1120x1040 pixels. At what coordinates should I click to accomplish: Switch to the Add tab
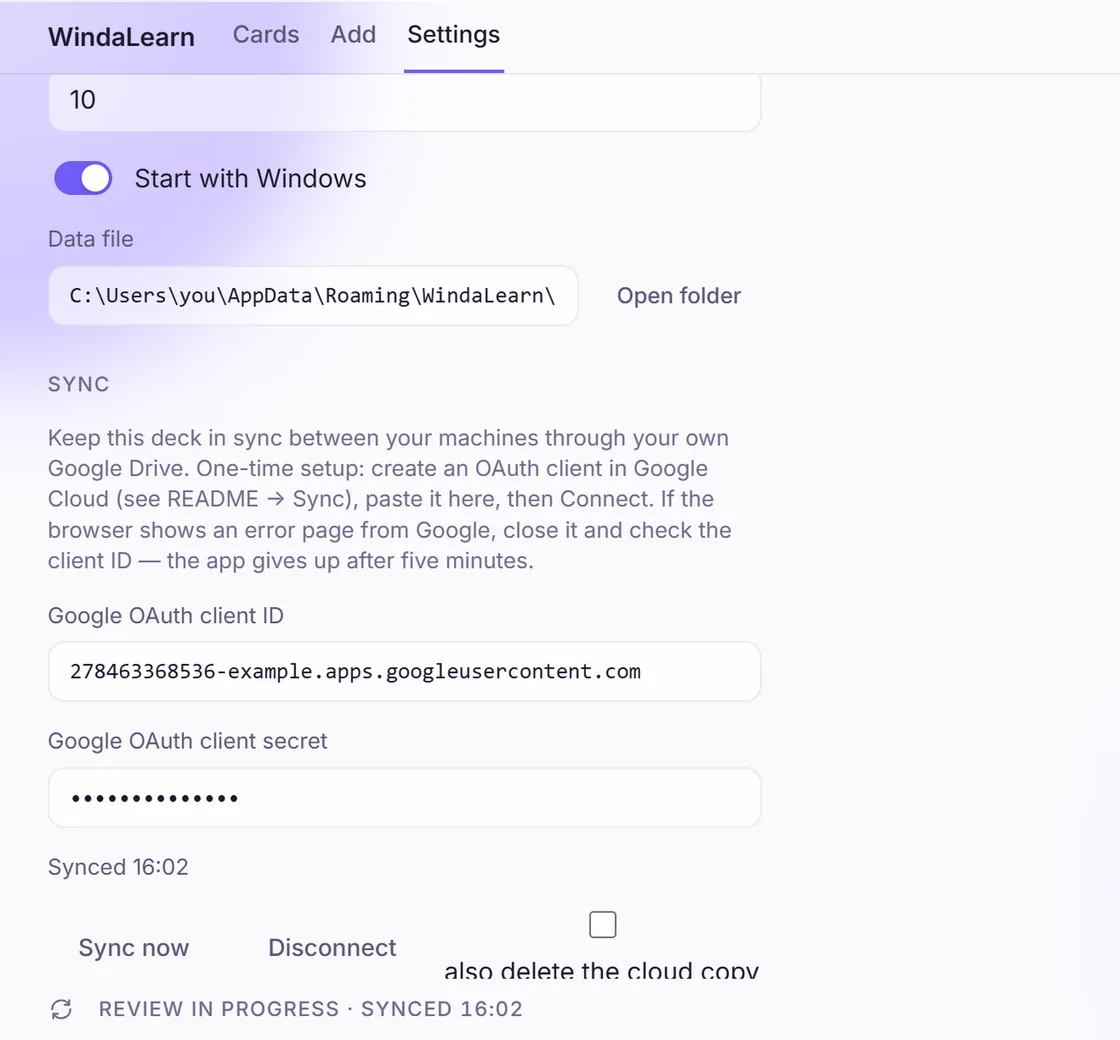353,34
